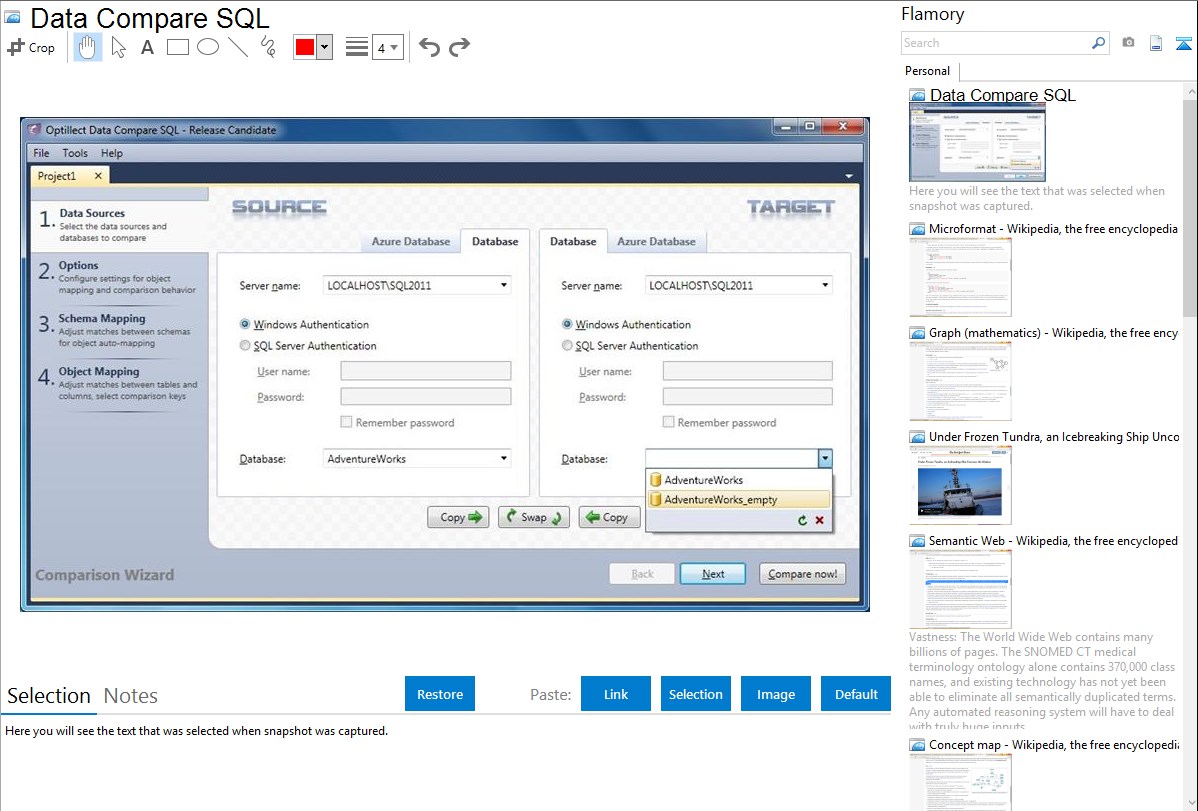Click the red color swatch
Viewport: 1198px width, 811px height.
point(305,47)
